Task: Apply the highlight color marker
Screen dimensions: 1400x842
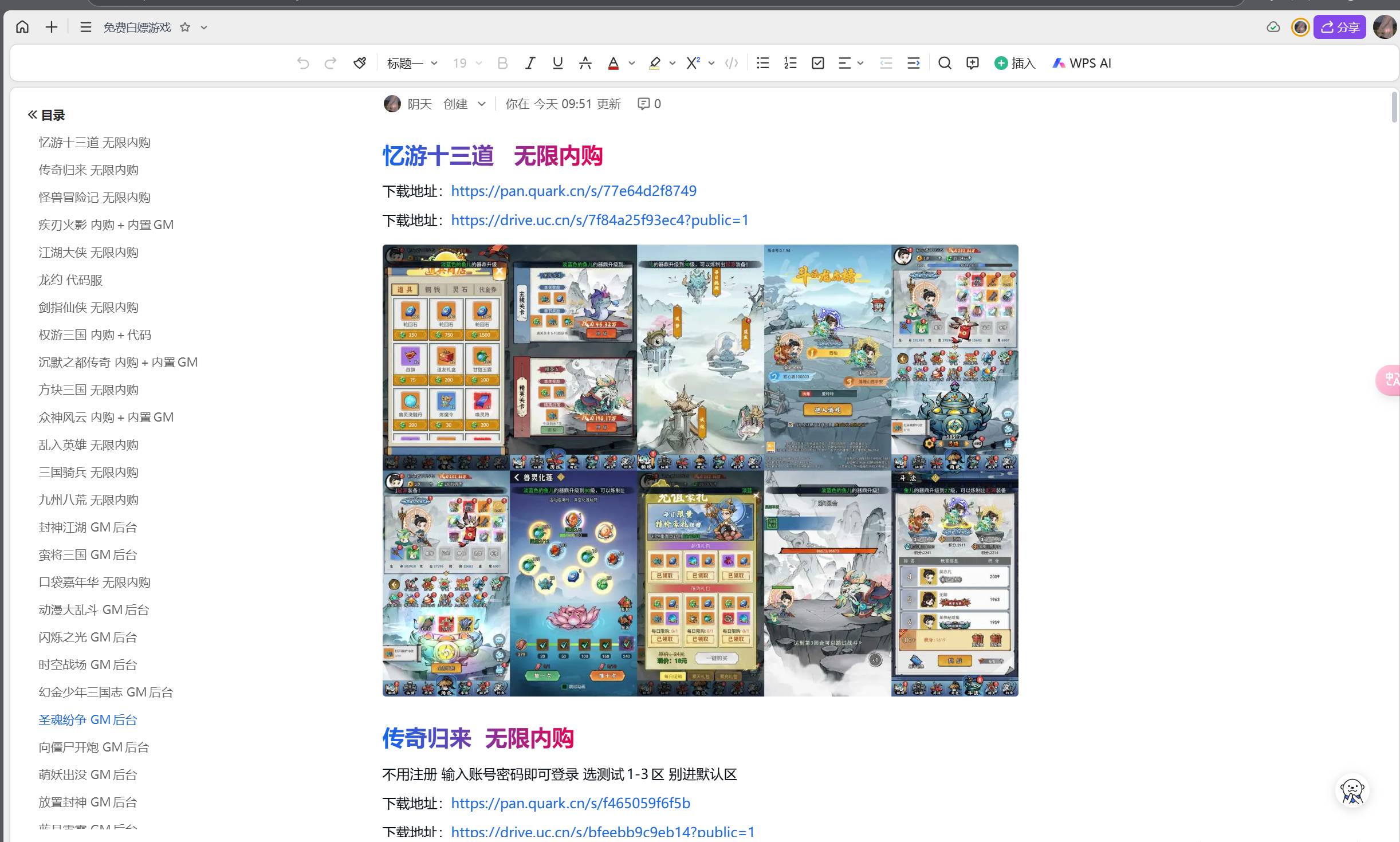Action: (654, 63)
